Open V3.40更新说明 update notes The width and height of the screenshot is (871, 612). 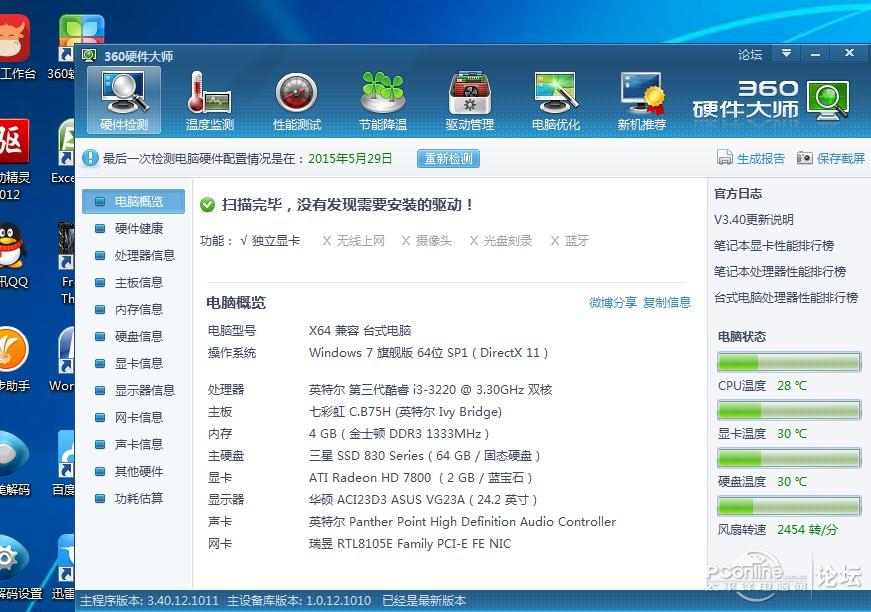point(754,219)
